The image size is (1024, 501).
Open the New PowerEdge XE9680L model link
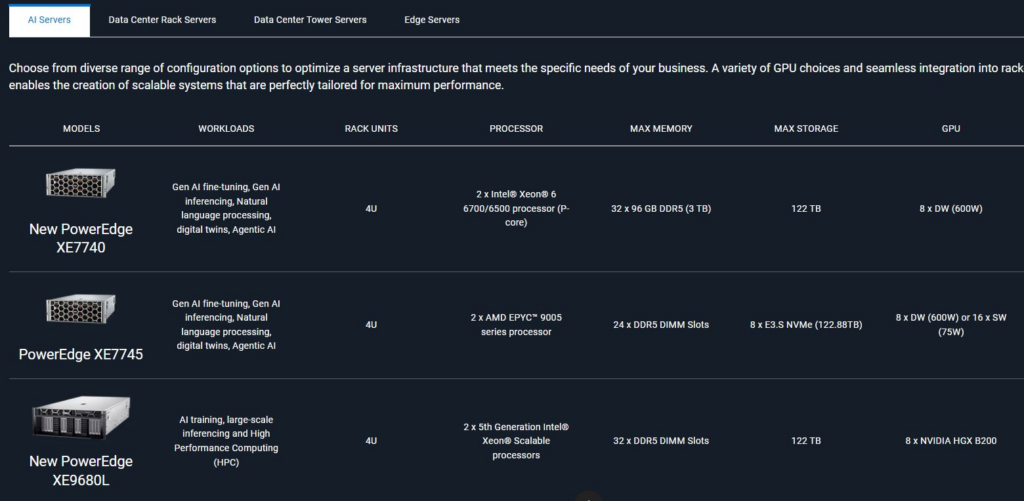(x=81, y=470)
